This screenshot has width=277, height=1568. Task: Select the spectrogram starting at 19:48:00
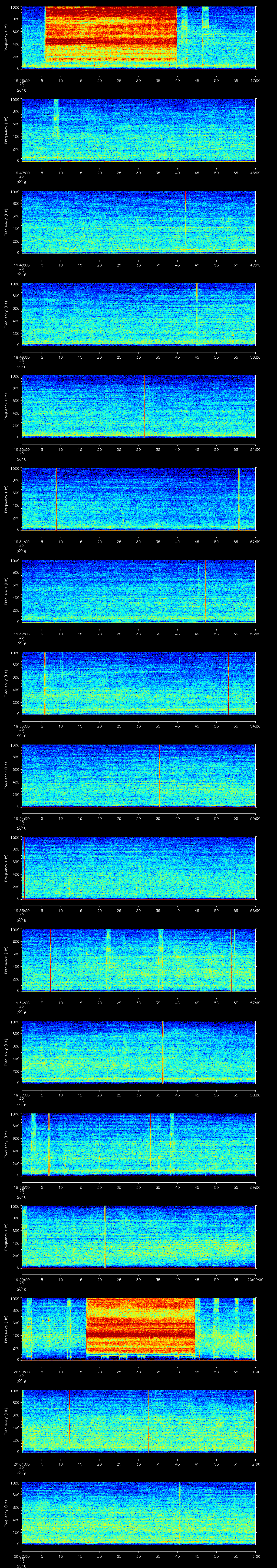tap(139, 222)
